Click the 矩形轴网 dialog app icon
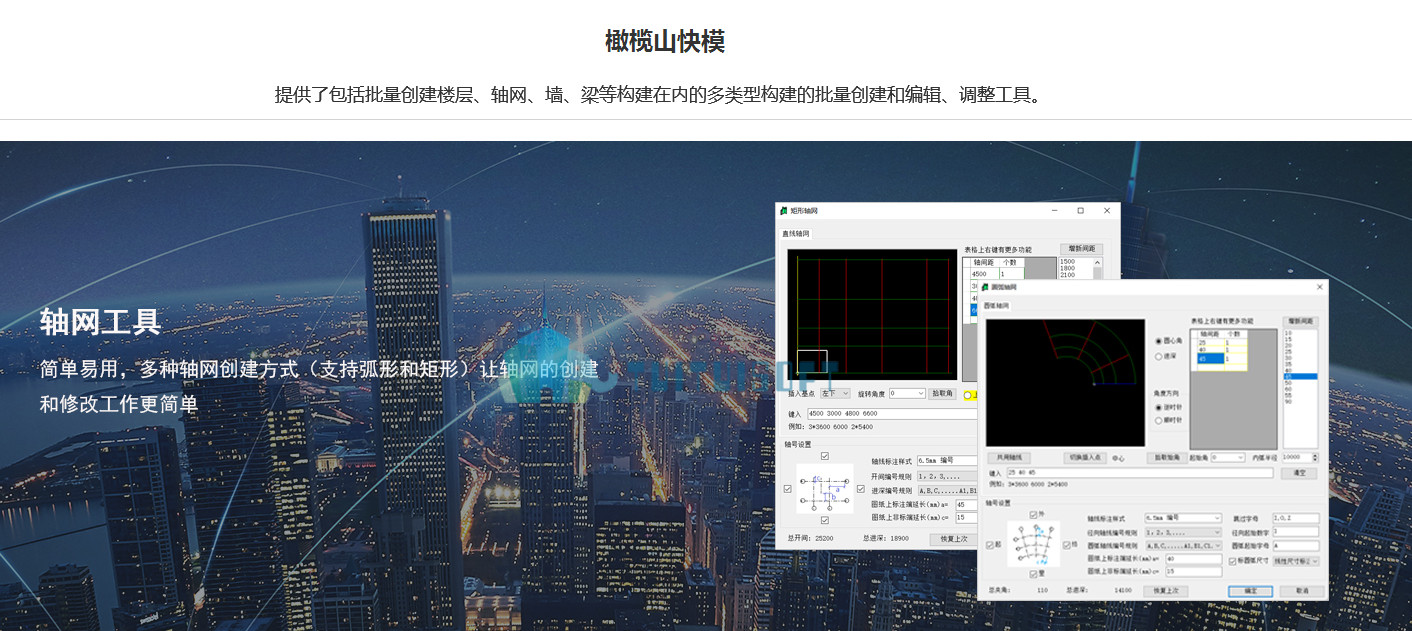The image size is (1412, 631). point(783,211)
